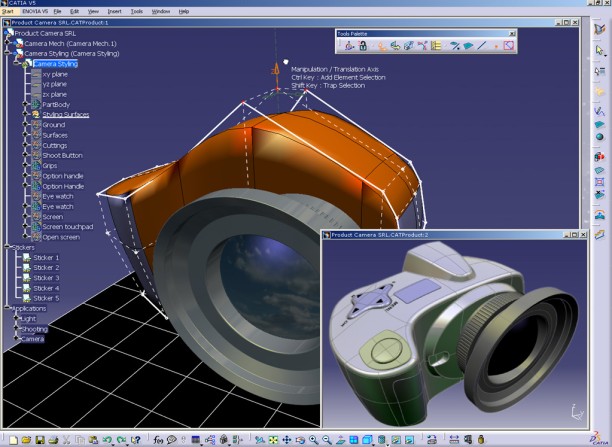Open the ENOVIA V5 menu
This screenshot has width=612, height=447.
pyautogui.click(x=35, y=11)
